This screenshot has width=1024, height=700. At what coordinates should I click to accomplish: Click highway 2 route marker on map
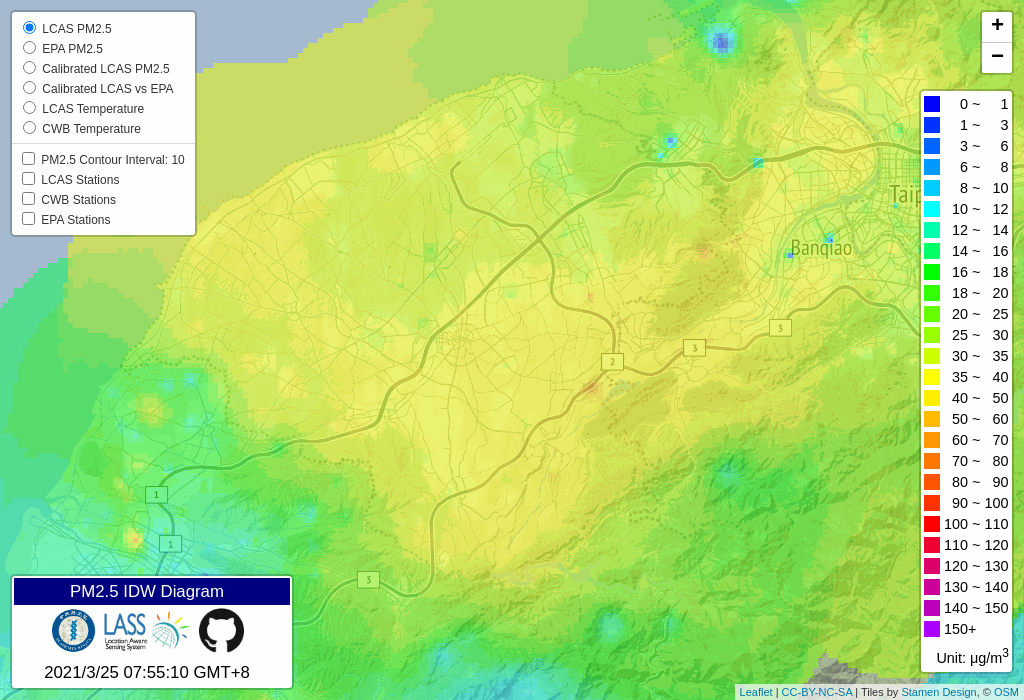pos(612,362)
